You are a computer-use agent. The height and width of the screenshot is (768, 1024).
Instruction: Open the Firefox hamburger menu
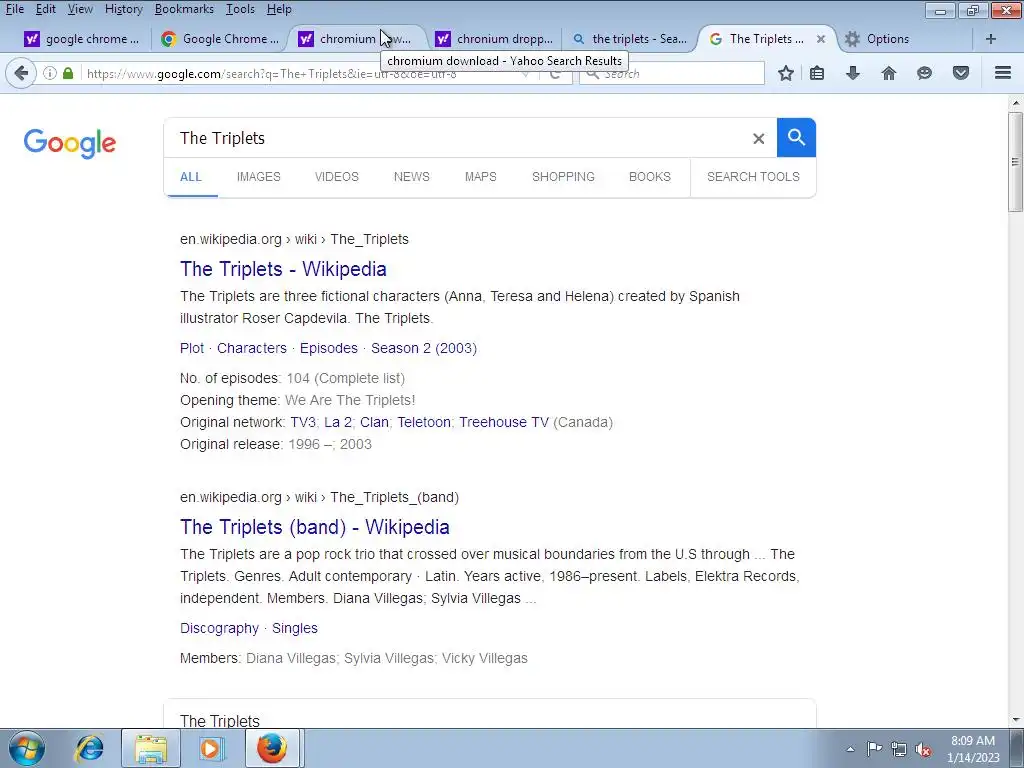click(x=1002, y=73)
